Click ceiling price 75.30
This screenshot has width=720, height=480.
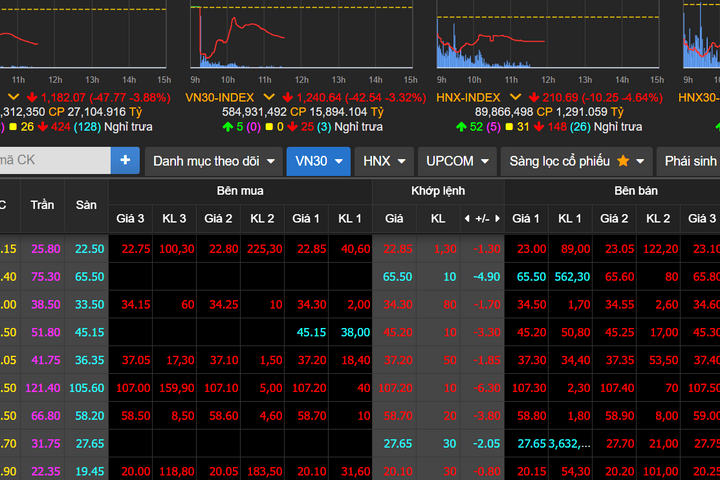[x=45, y=277]
